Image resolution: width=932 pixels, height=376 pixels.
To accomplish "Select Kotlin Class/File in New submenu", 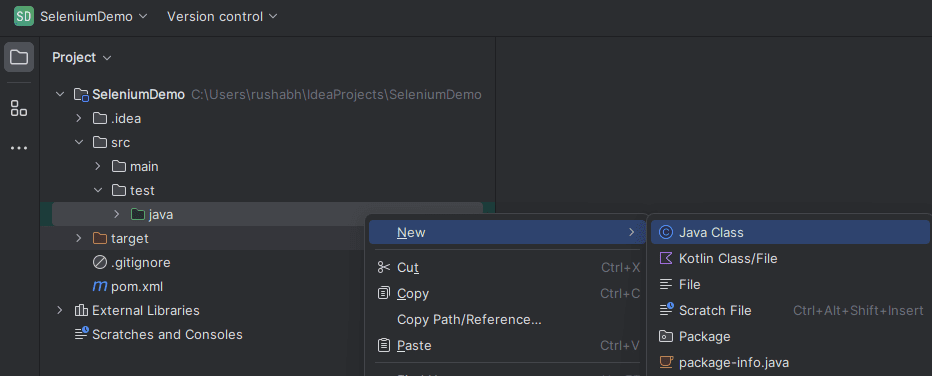I will tap(791, 258).
